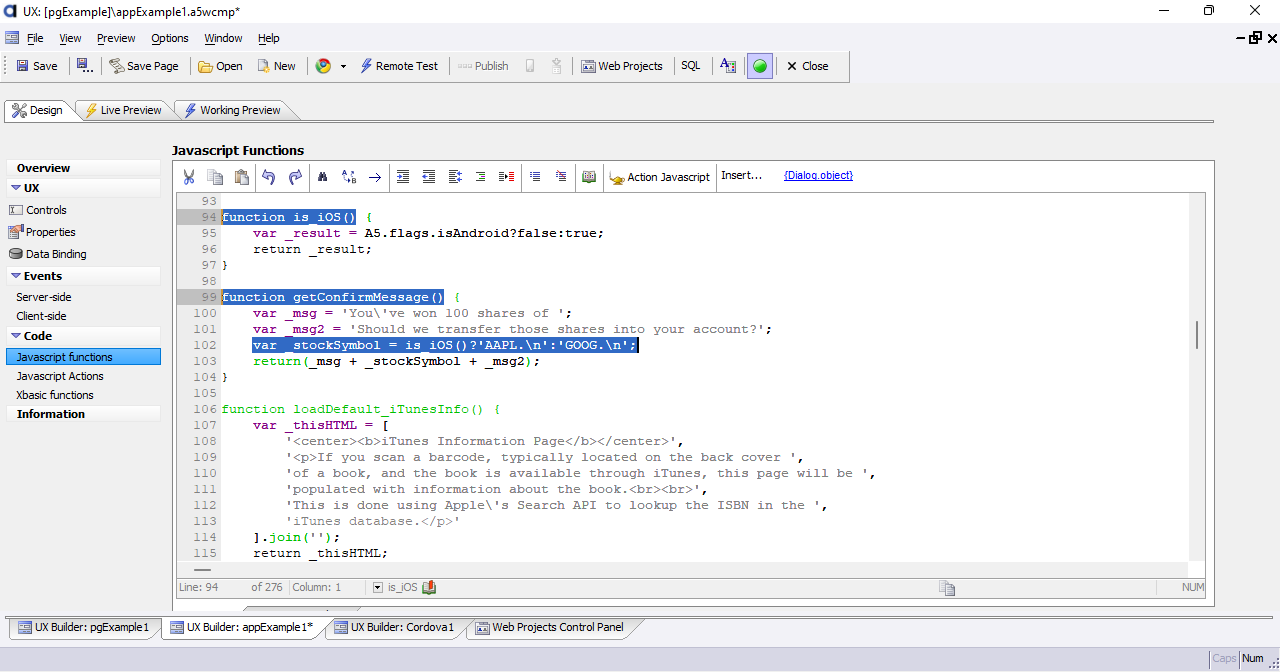Screen dimensions: 1280x672
Task: Collapse the UX section
Action: tap(16, 188)
